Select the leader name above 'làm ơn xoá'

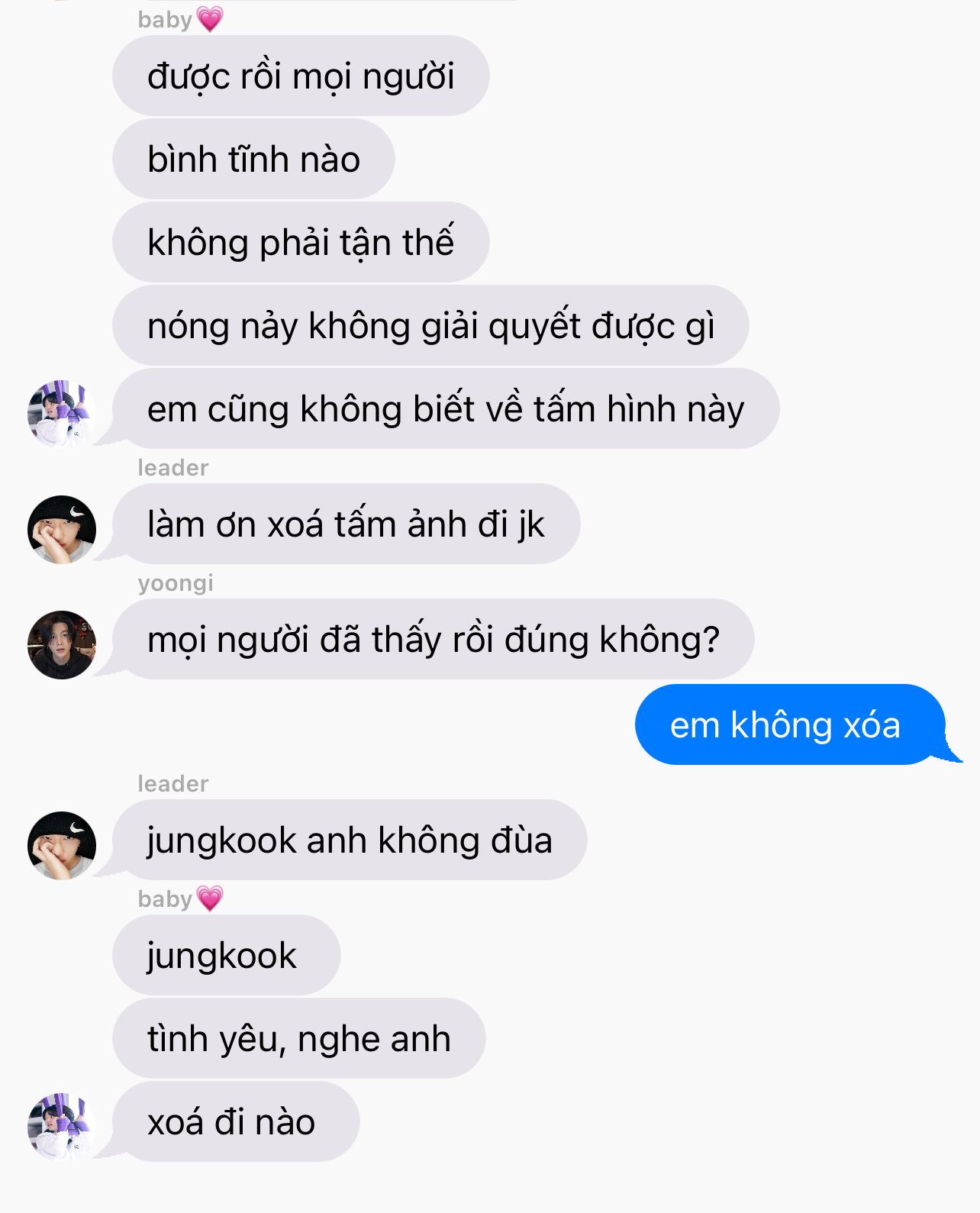click(173, 467)
